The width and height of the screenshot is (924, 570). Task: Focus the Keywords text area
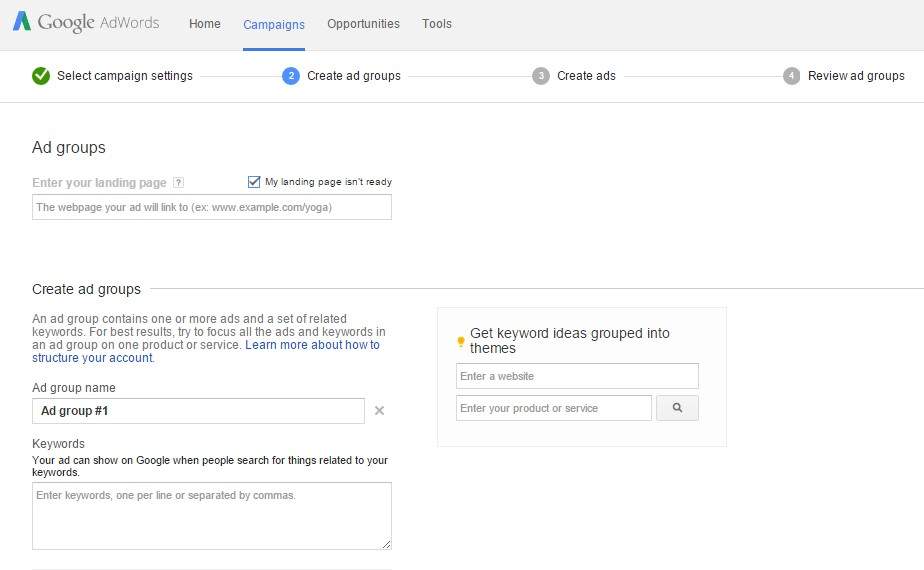pos(211,516)
